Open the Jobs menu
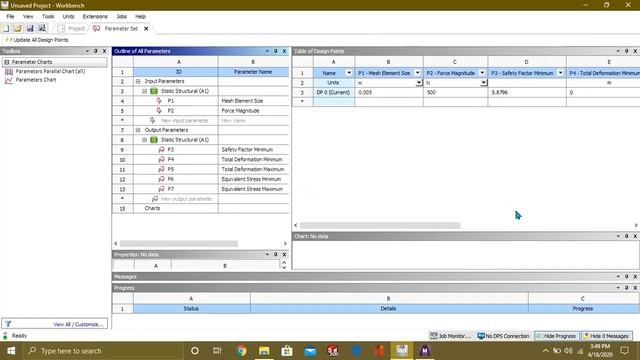 click(x=121, y=16)
